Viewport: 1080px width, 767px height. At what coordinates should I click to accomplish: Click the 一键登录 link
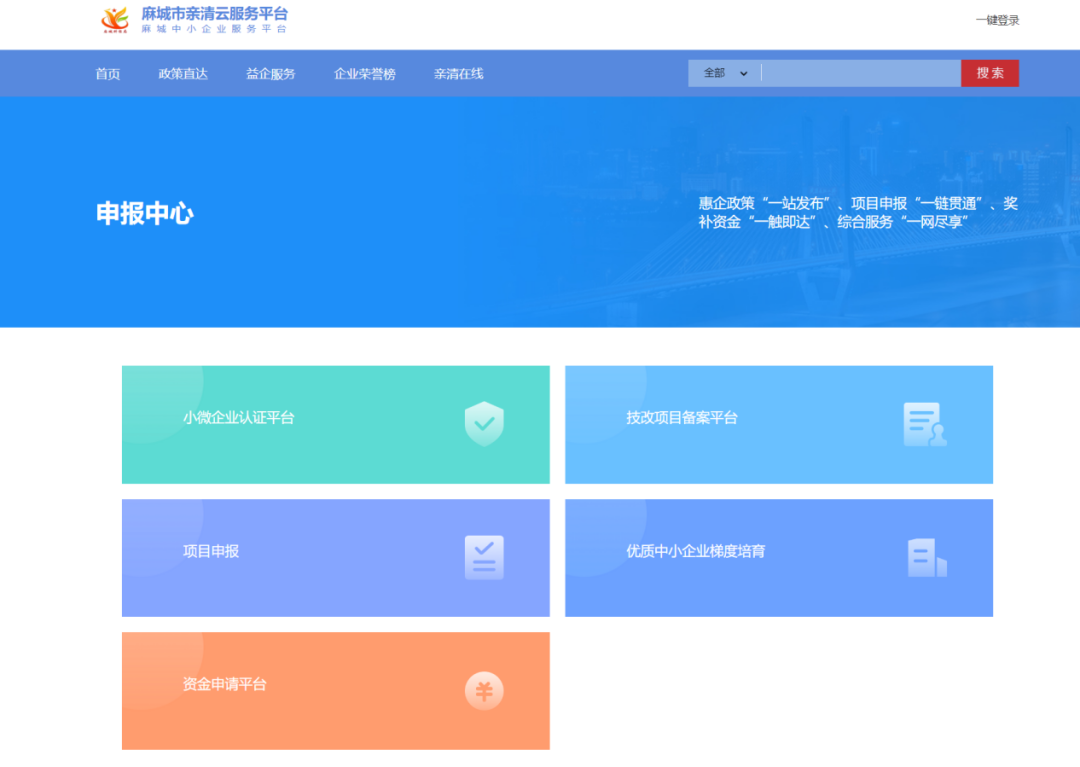pyautogui.click(x=996, y=19)
